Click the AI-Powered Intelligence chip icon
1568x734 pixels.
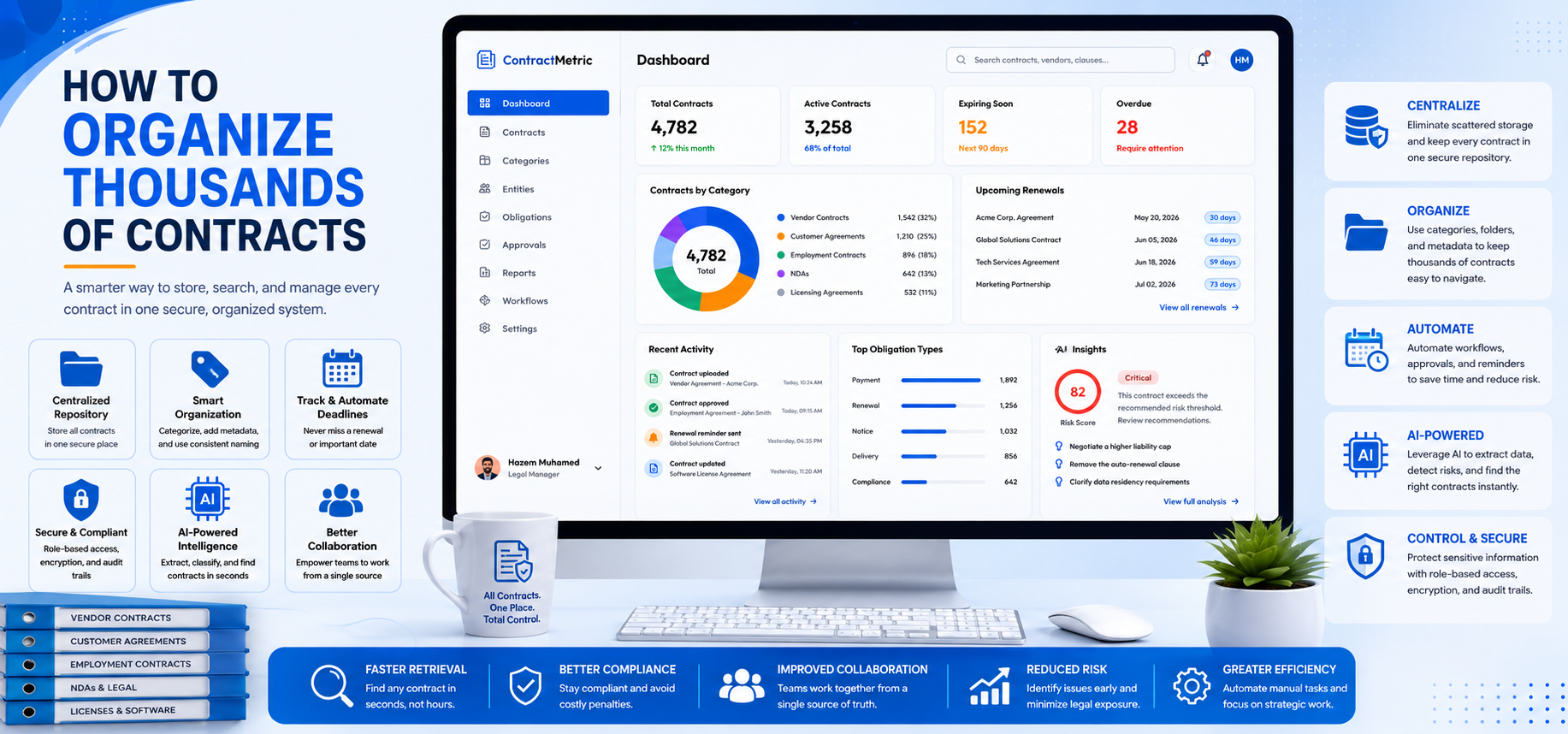pyautogui.click(x=208, y=499)
